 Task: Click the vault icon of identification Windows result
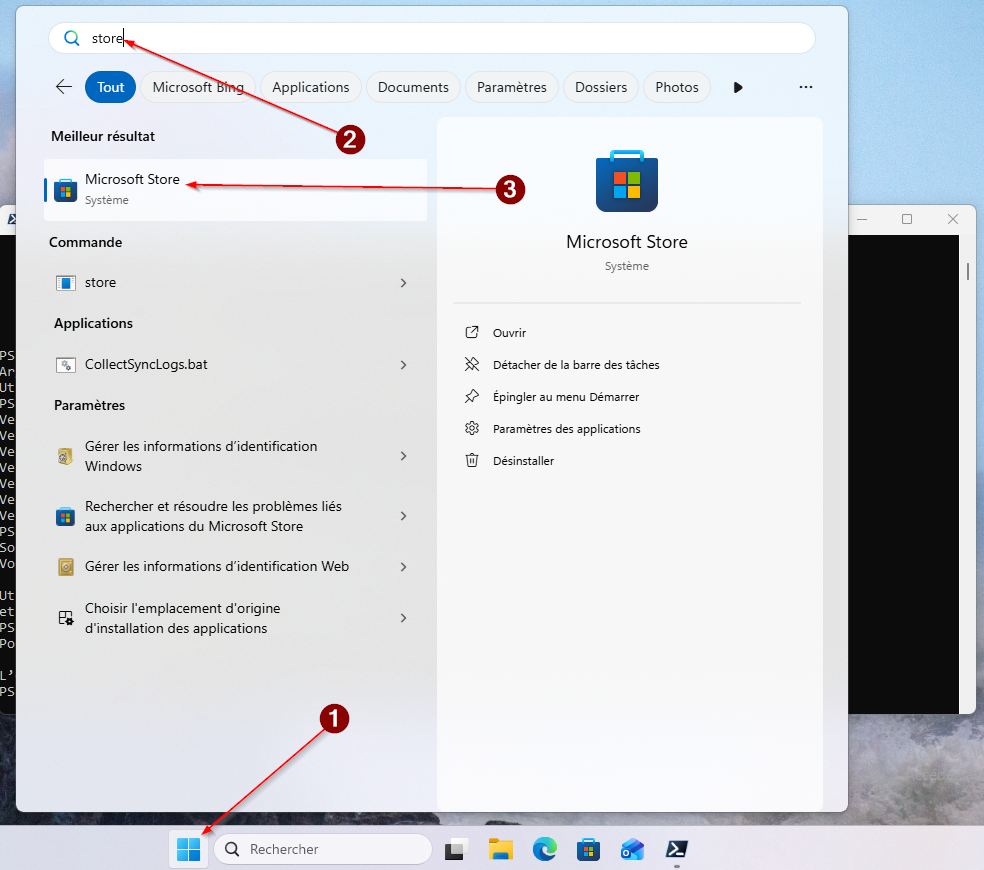pyautogui.click(x=65, y=456)
